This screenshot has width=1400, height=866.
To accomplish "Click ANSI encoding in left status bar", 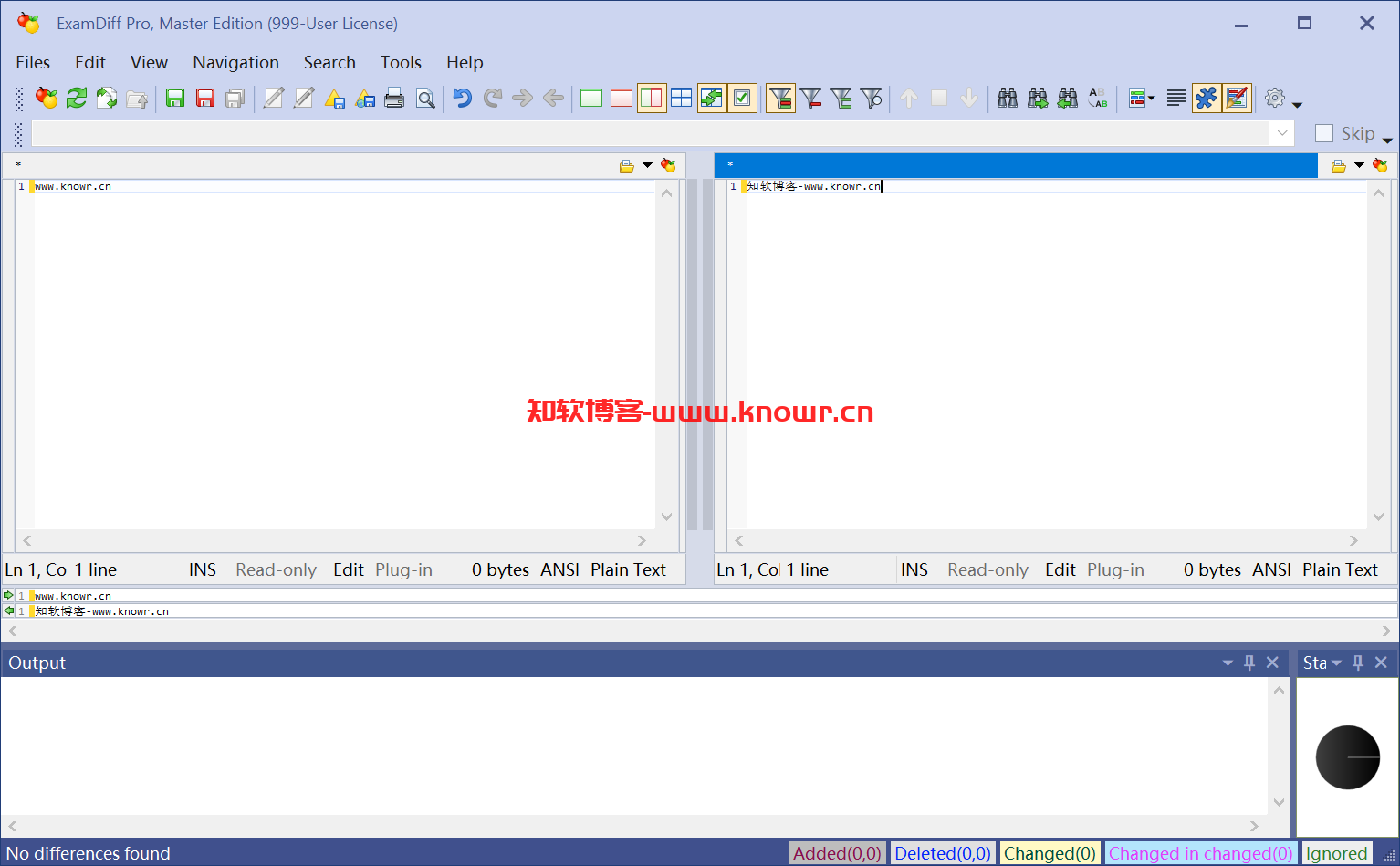I will pos(559,569).
